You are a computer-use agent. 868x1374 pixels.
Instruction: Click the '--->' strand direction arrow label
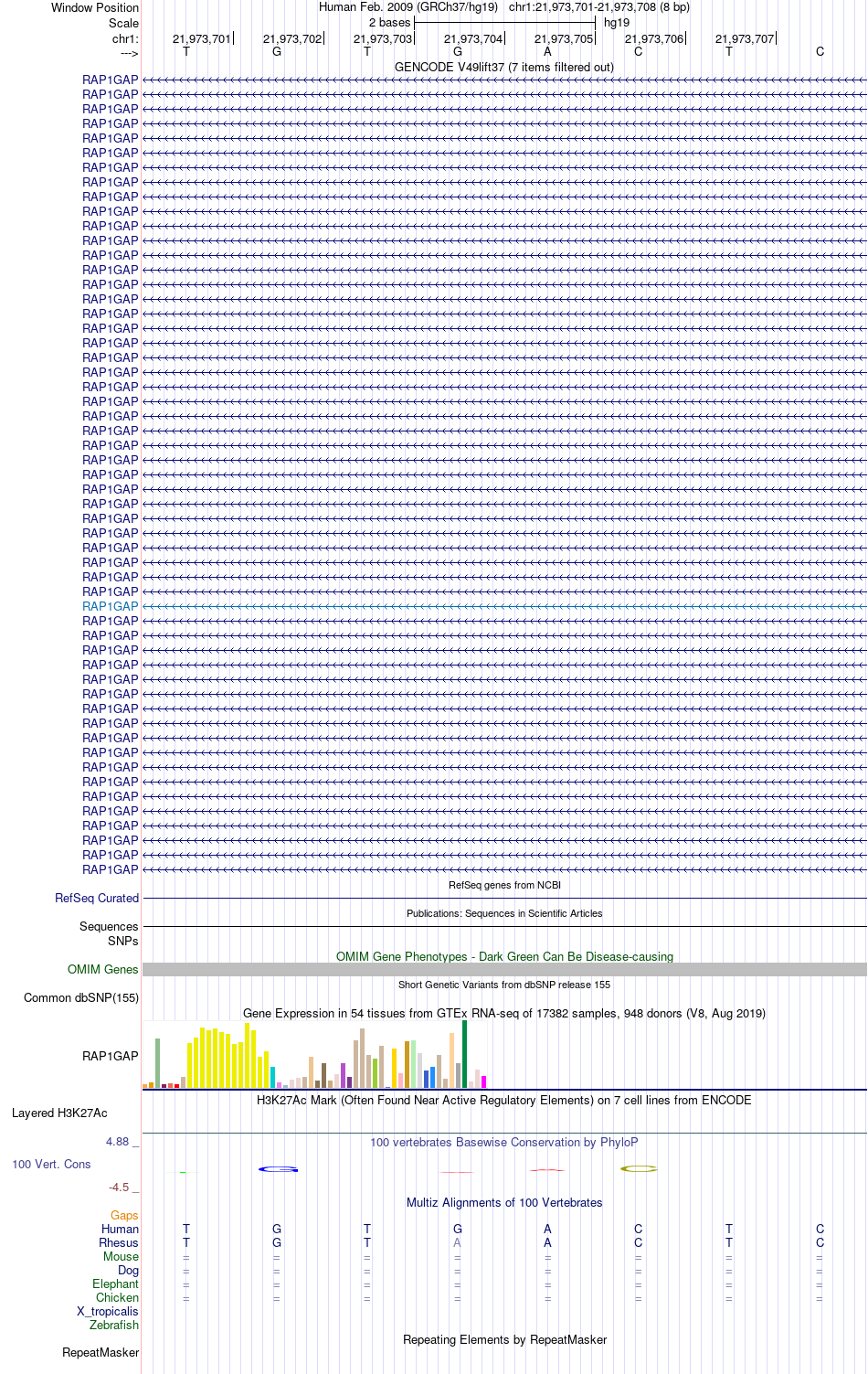[x=129, y=53]
